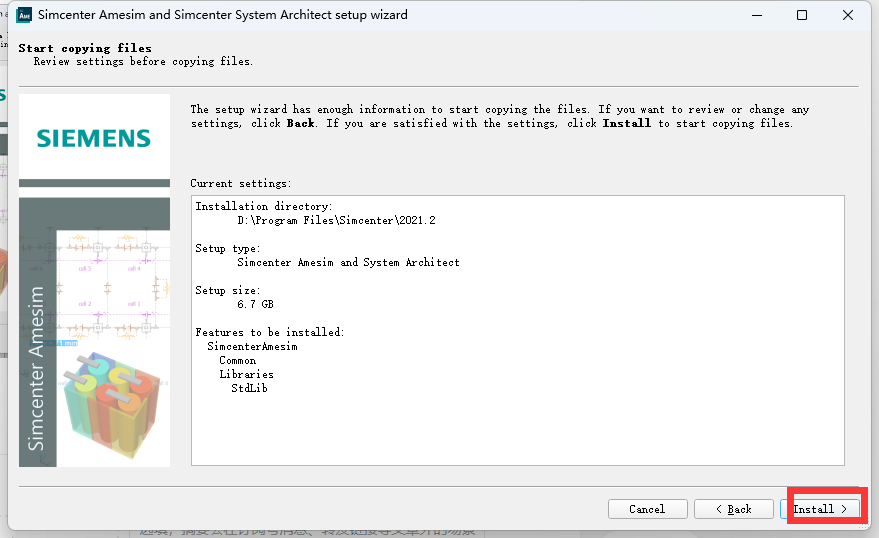Click the 'StdLib' feature entry
Image resolution: width=879 pixels, height=538 pixels.
click(249, 388)
